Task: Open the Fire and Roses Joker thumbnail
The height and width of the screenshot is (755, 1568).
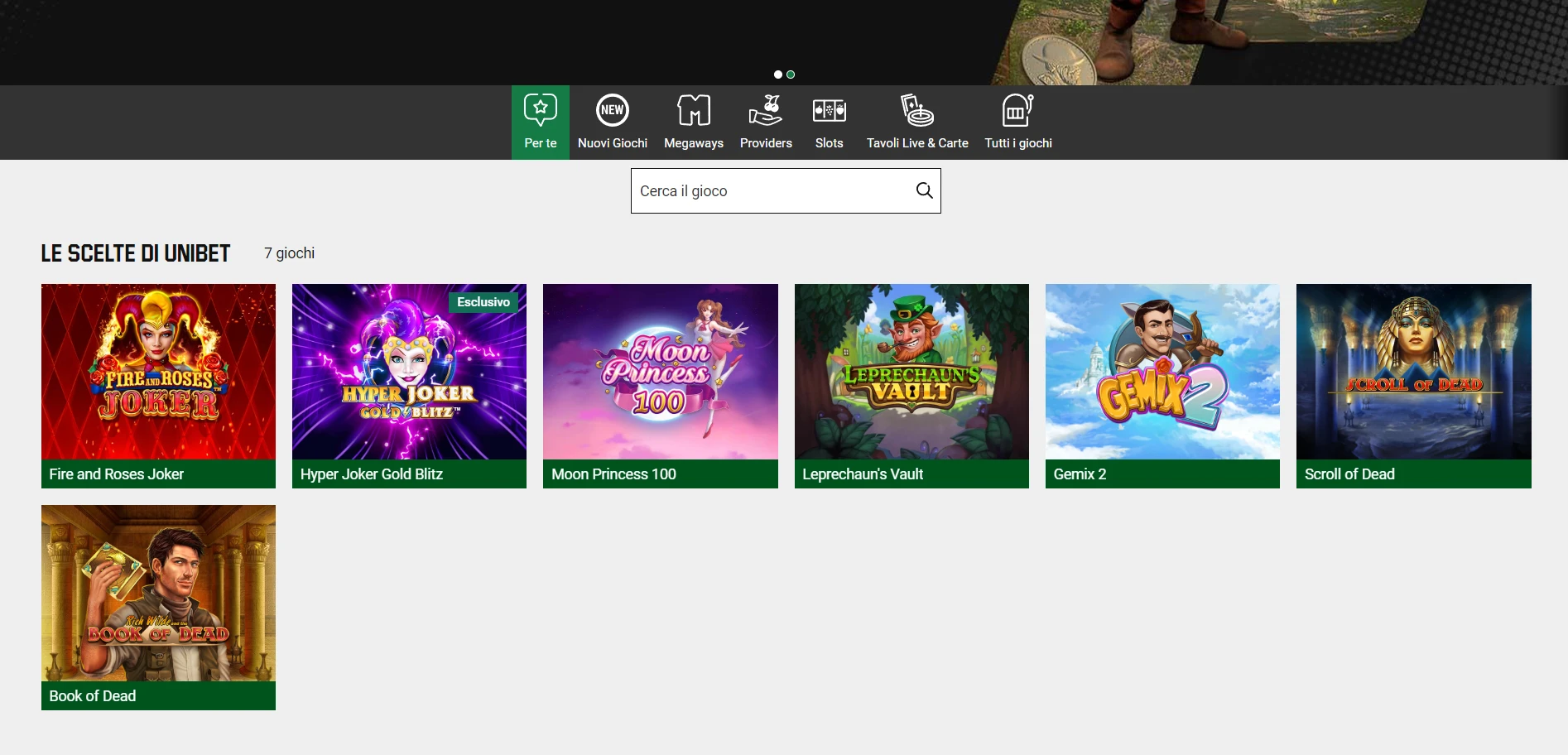Action: click(158, 372)
